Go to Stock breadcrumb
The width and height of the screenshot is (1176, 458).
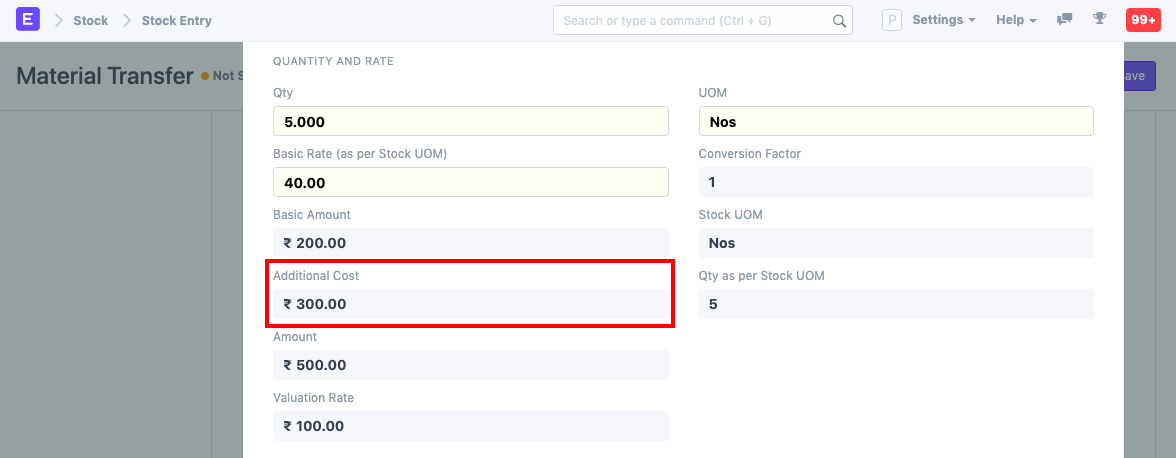(90, 20)
